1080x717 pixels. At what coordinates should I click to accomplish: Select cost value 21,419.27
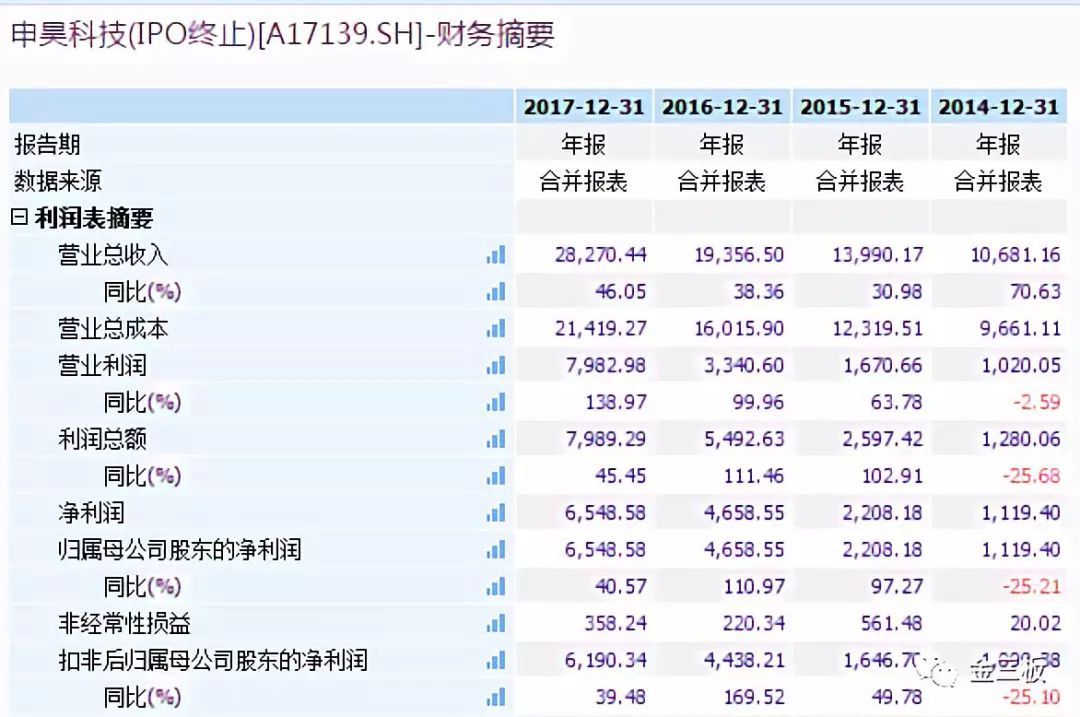(601, 329)
